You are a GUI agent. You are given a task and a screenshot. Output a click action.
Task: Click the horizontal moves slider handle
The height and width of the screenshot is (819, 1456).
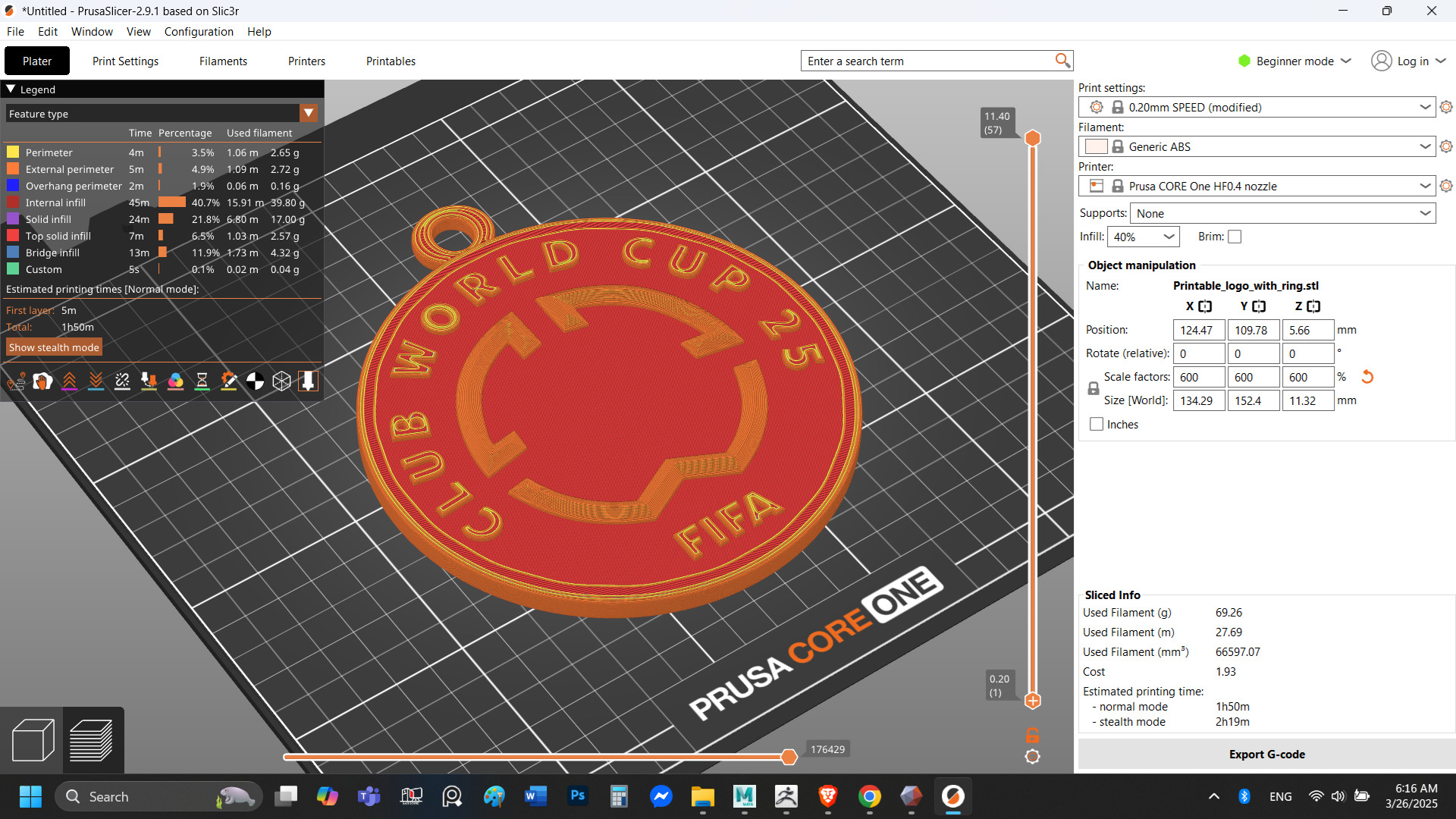coord(789,756)
